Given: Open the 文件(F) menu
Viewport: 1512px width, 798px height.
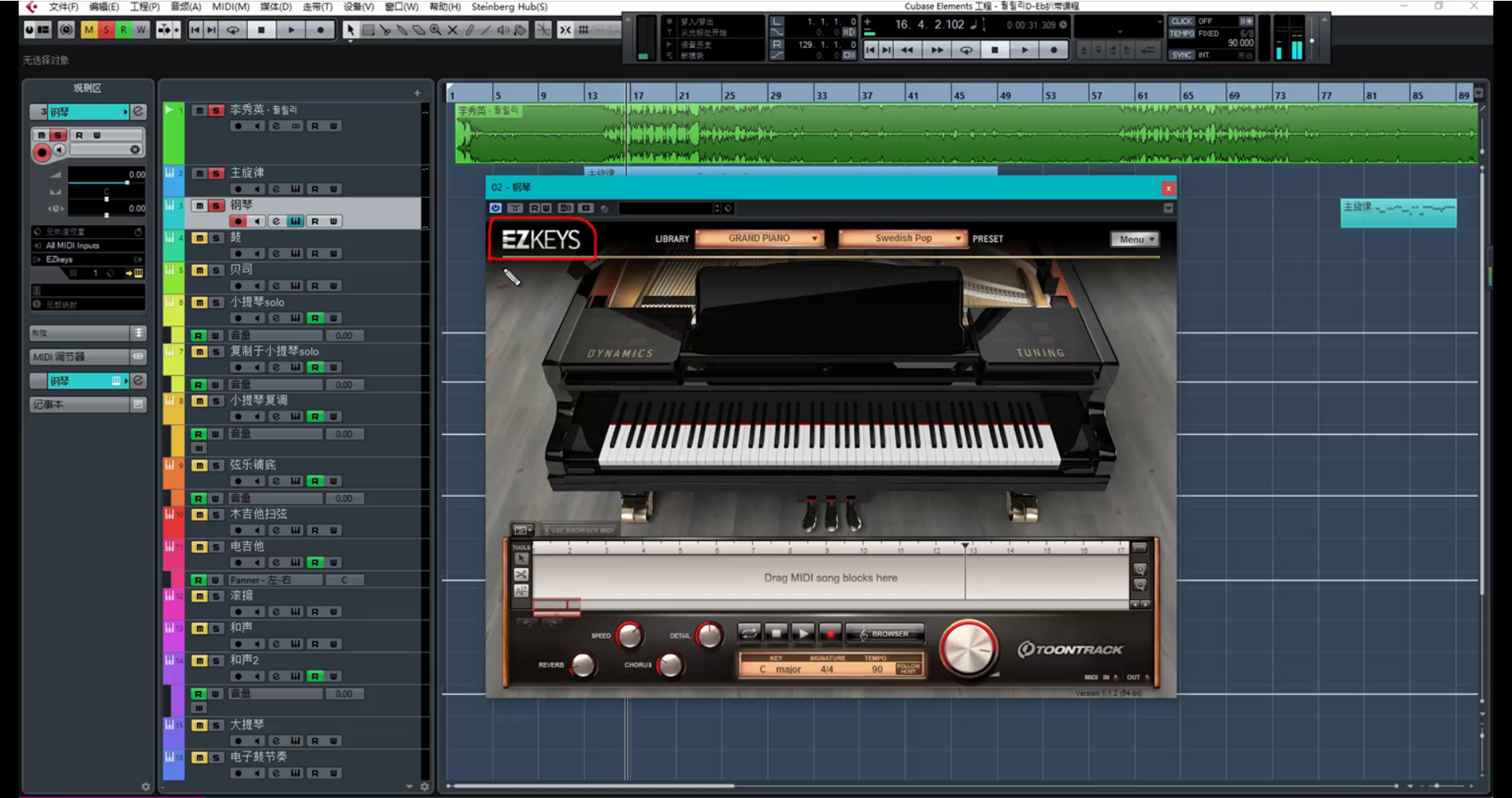Looking at the screenshot, I should tap(63, 7).
